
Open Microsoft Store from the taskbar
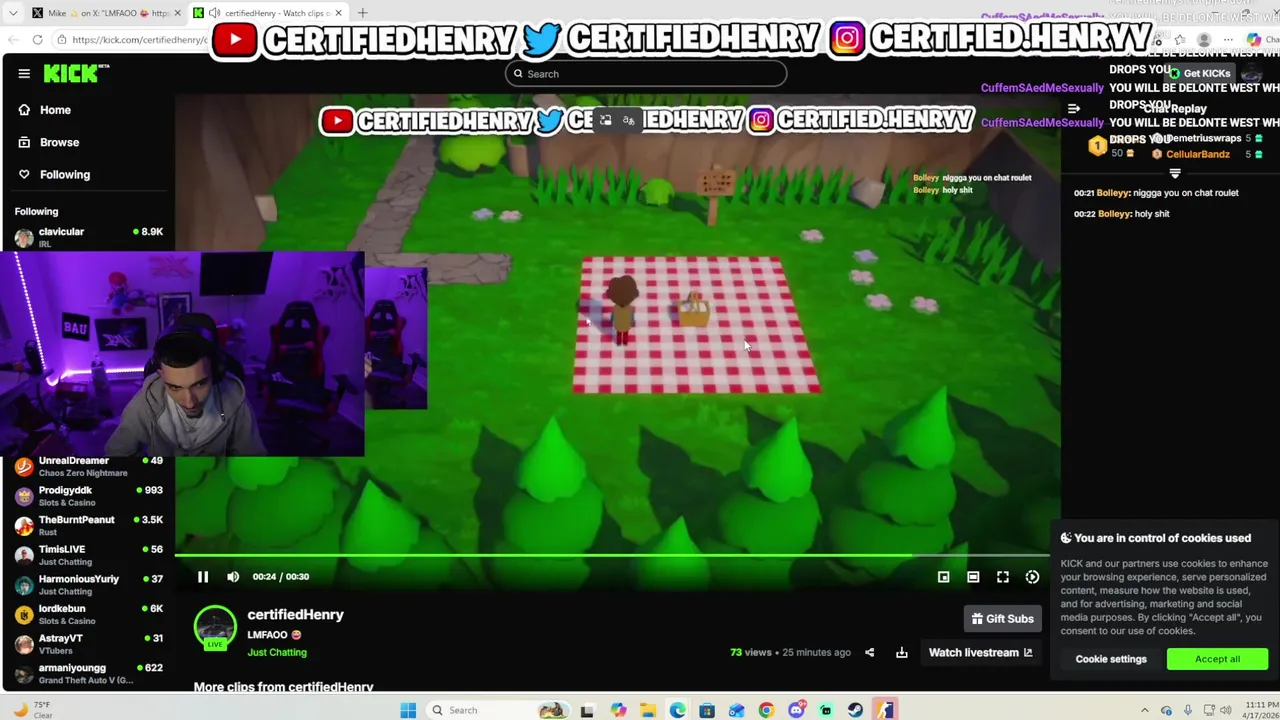[707, 710]
